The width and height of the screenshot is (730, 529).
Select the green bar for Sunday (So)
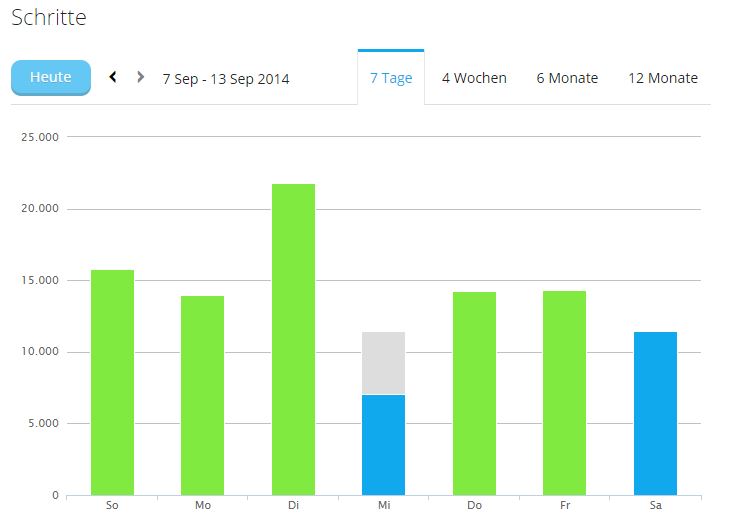click(112, 382)
